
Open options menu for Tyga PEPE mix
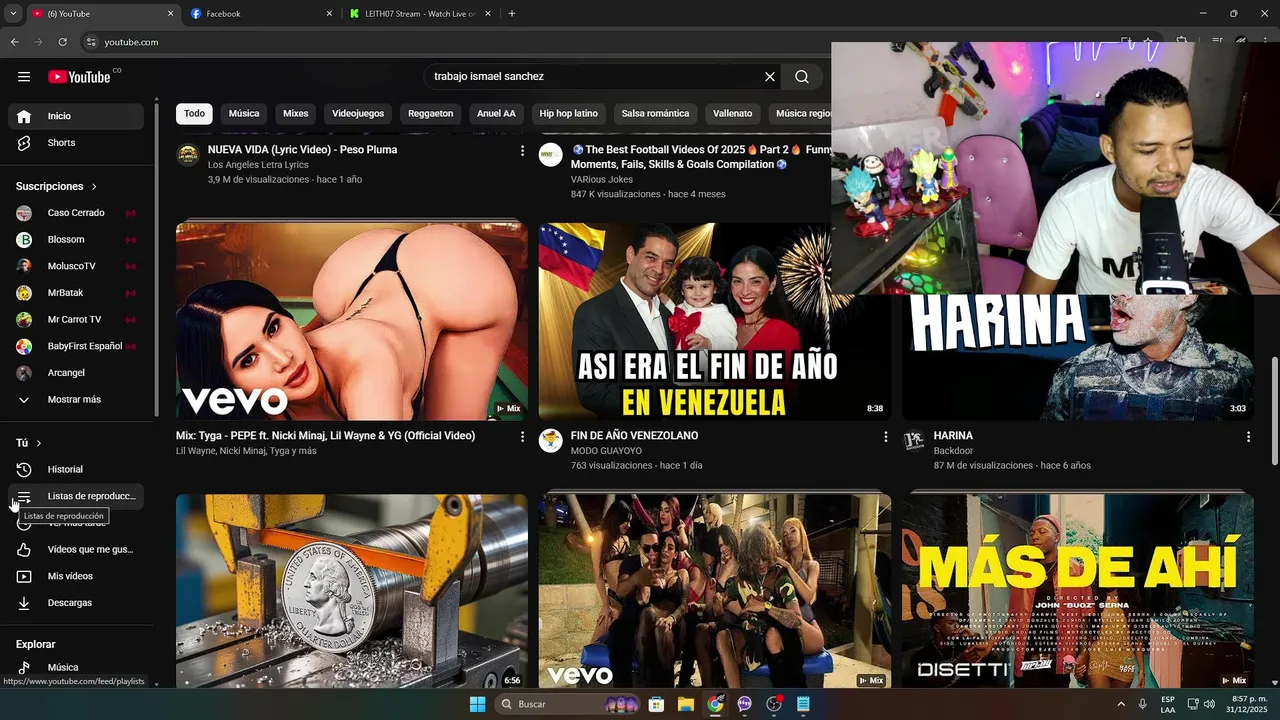(522, 437)
